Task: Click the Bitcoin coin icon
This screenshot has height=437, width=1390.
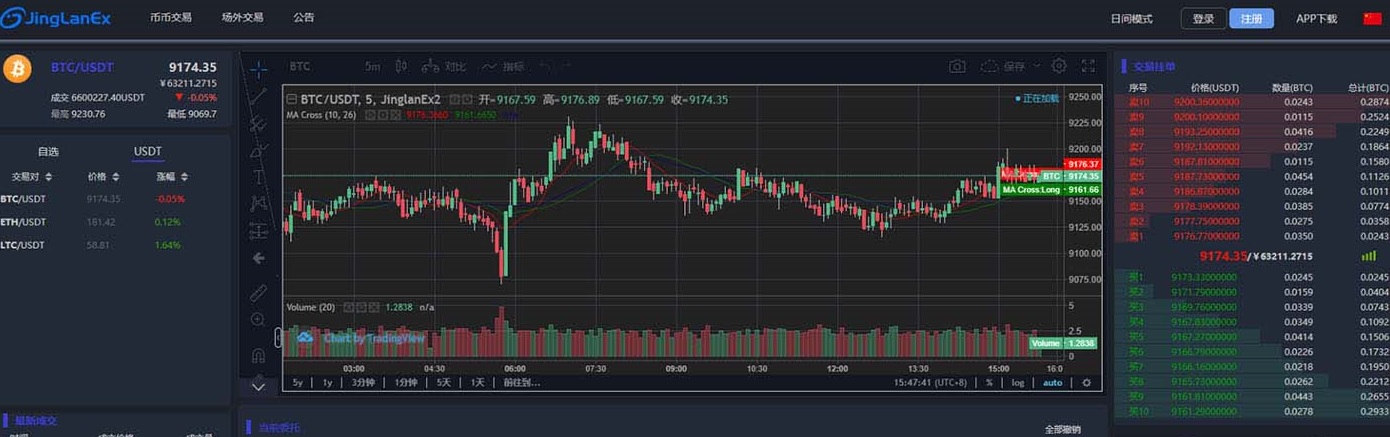Action: tap(18, 68)
